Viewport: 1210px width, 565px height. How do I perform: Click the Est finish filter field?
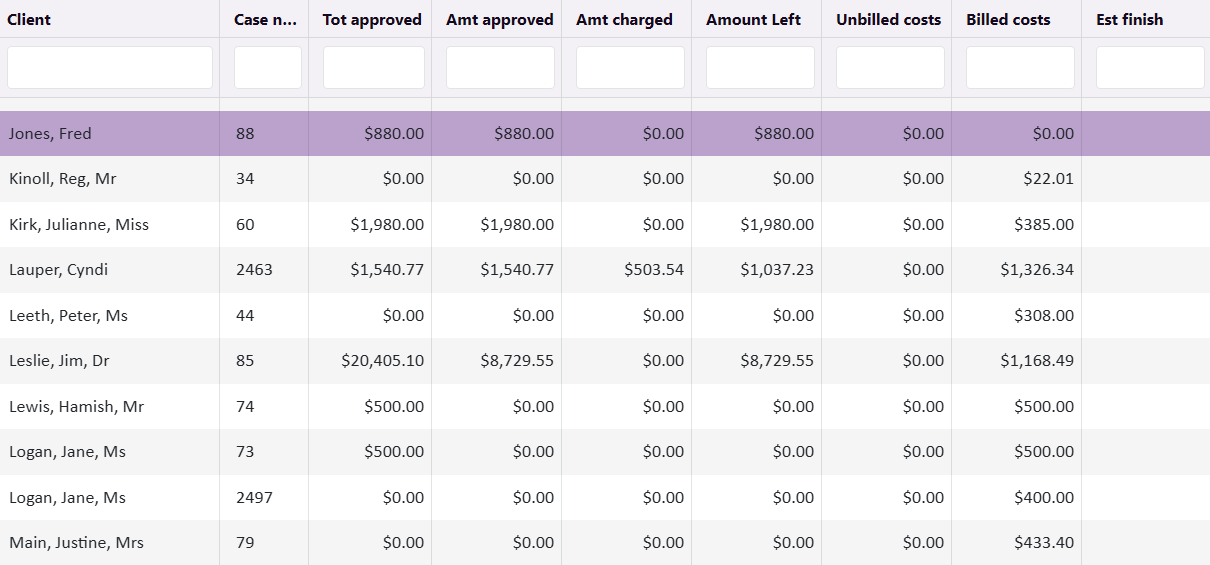tap(1150, 67)
